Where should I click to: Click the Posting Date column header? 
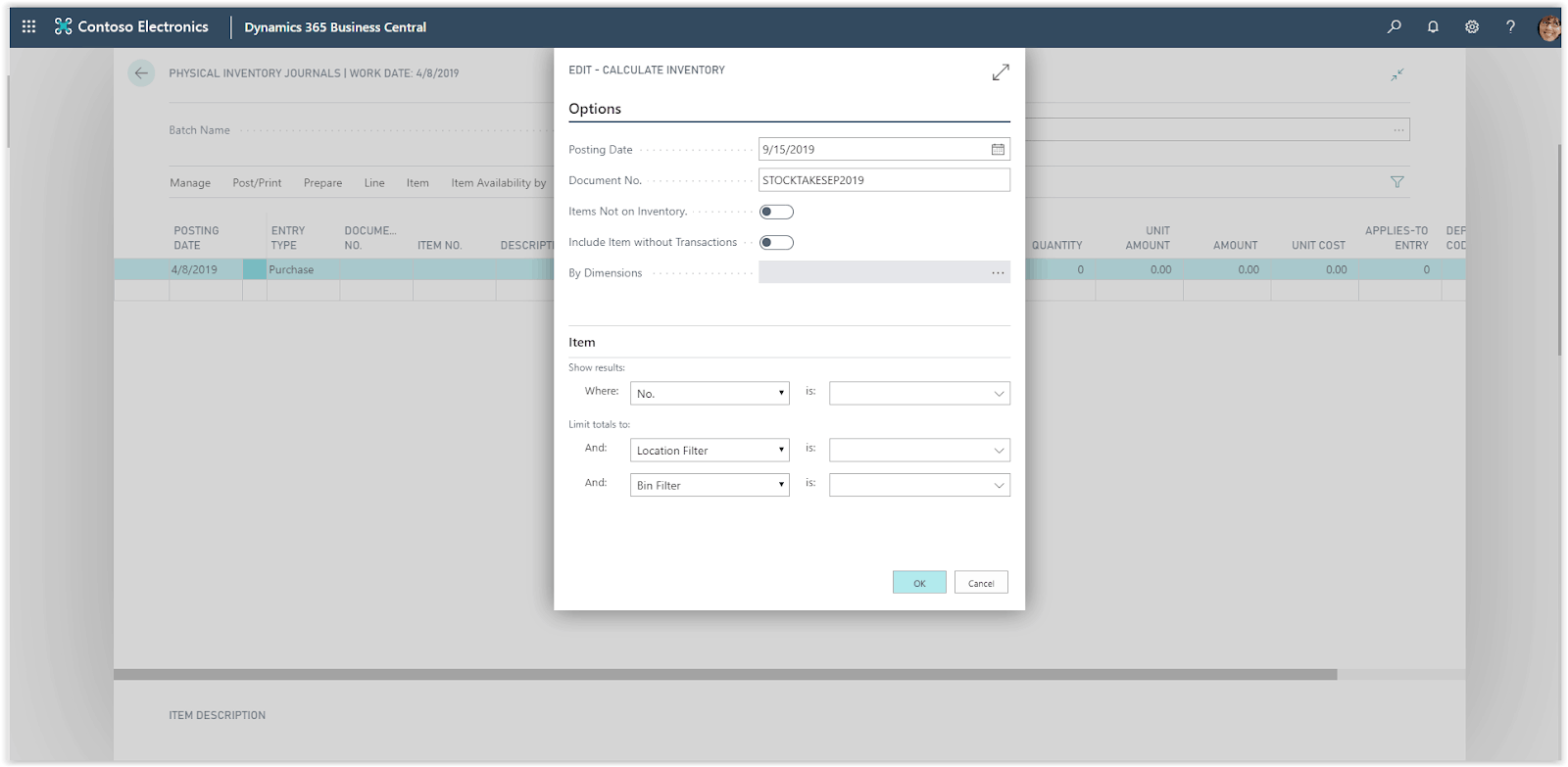pos(196,238)
